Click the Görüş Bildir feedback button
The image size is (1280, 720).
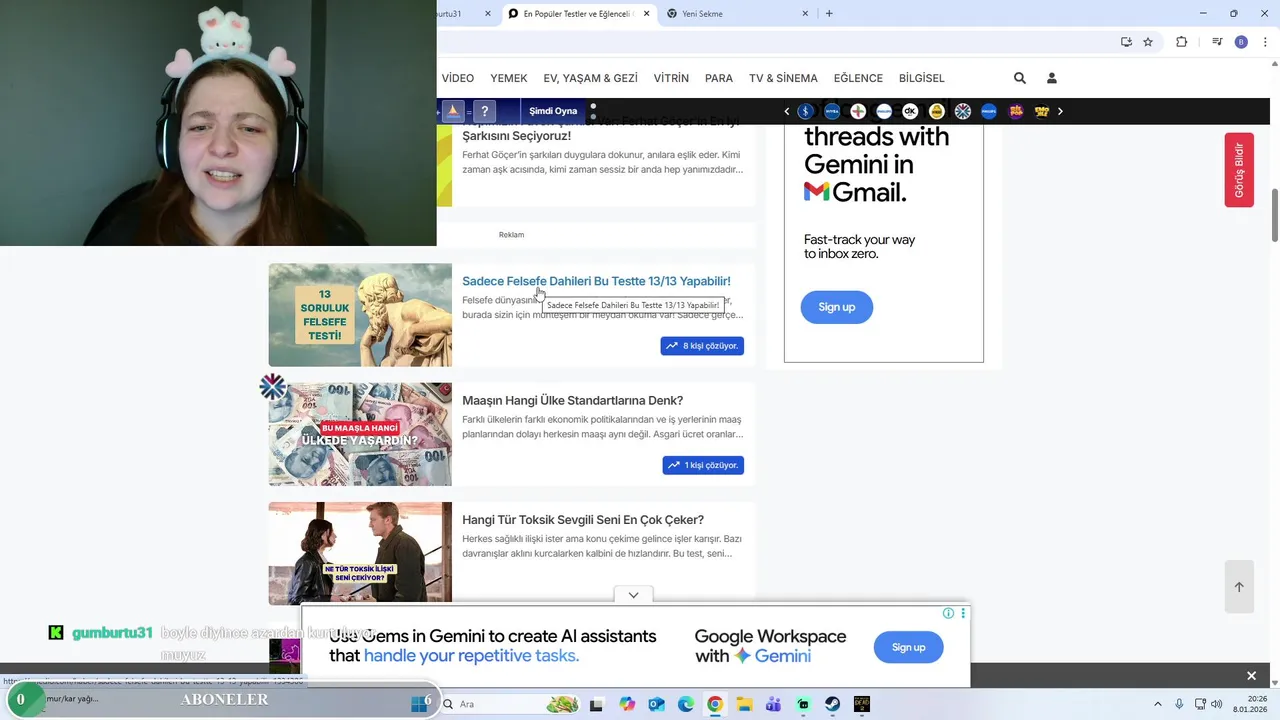(x=1239, y=170)
